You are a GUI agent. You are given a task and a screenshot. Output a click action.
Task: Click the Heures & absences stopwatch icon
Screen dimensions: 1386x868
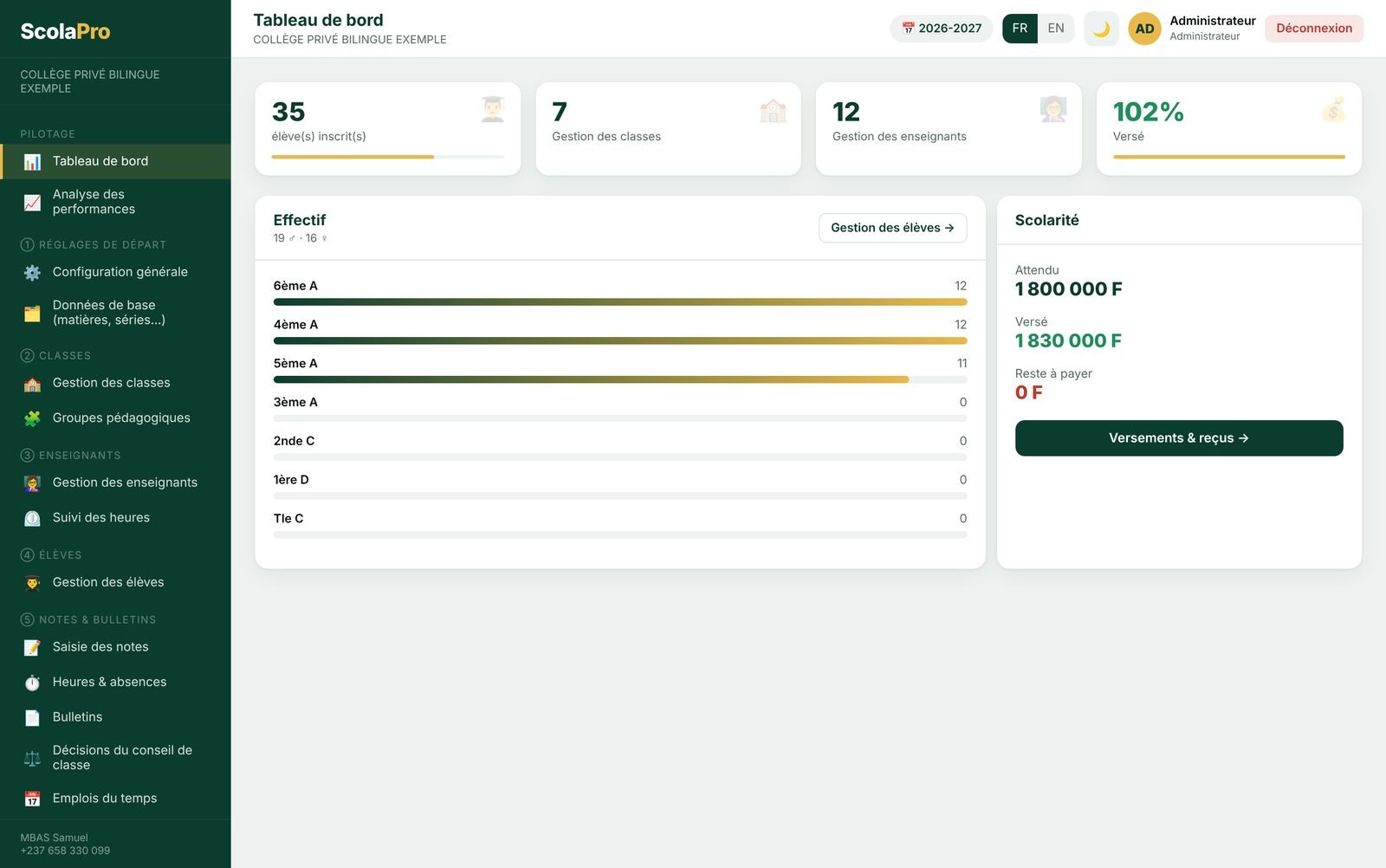pos(32,683)
